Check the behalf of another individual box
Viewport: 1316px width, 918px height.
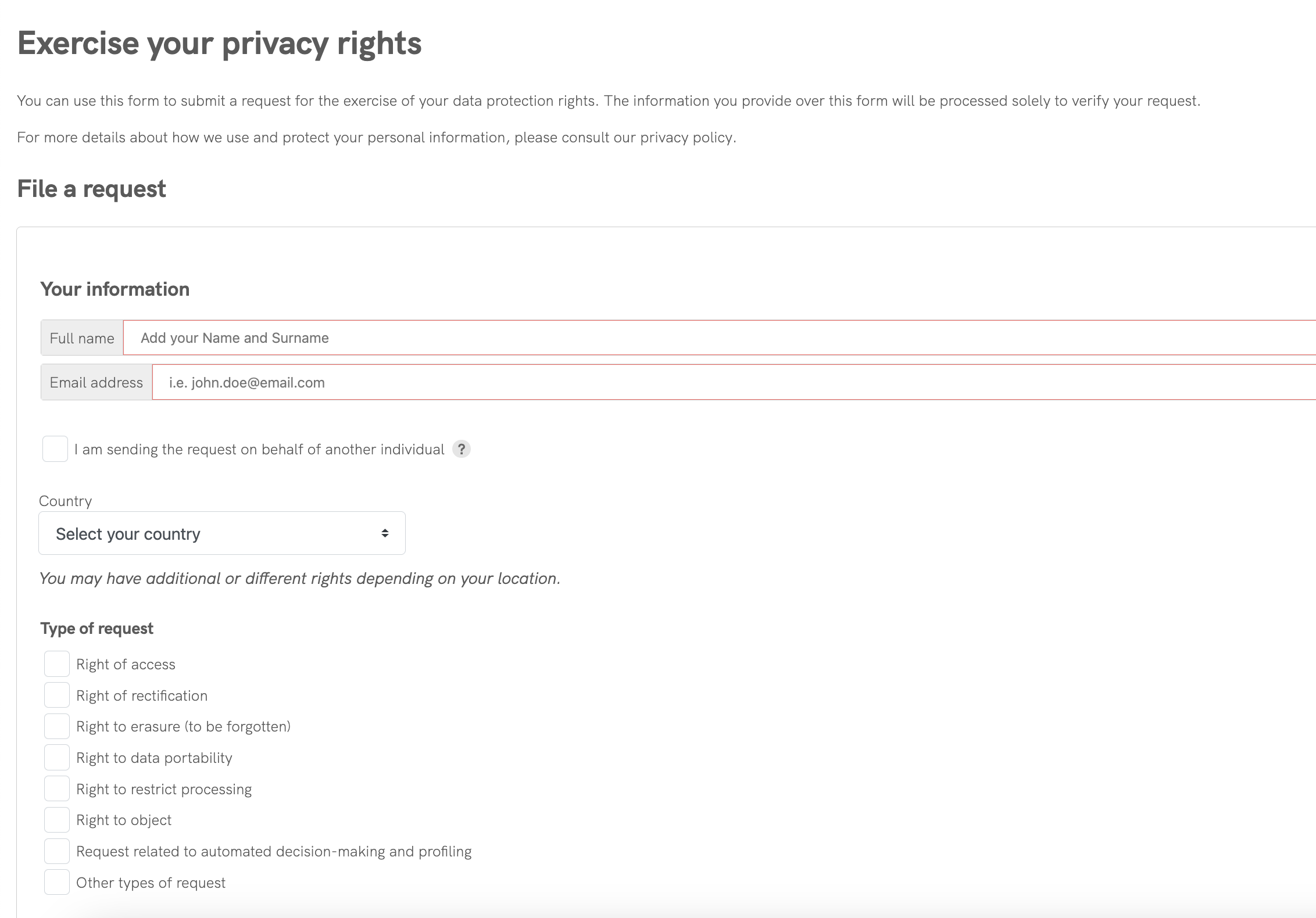coord(55,449)
